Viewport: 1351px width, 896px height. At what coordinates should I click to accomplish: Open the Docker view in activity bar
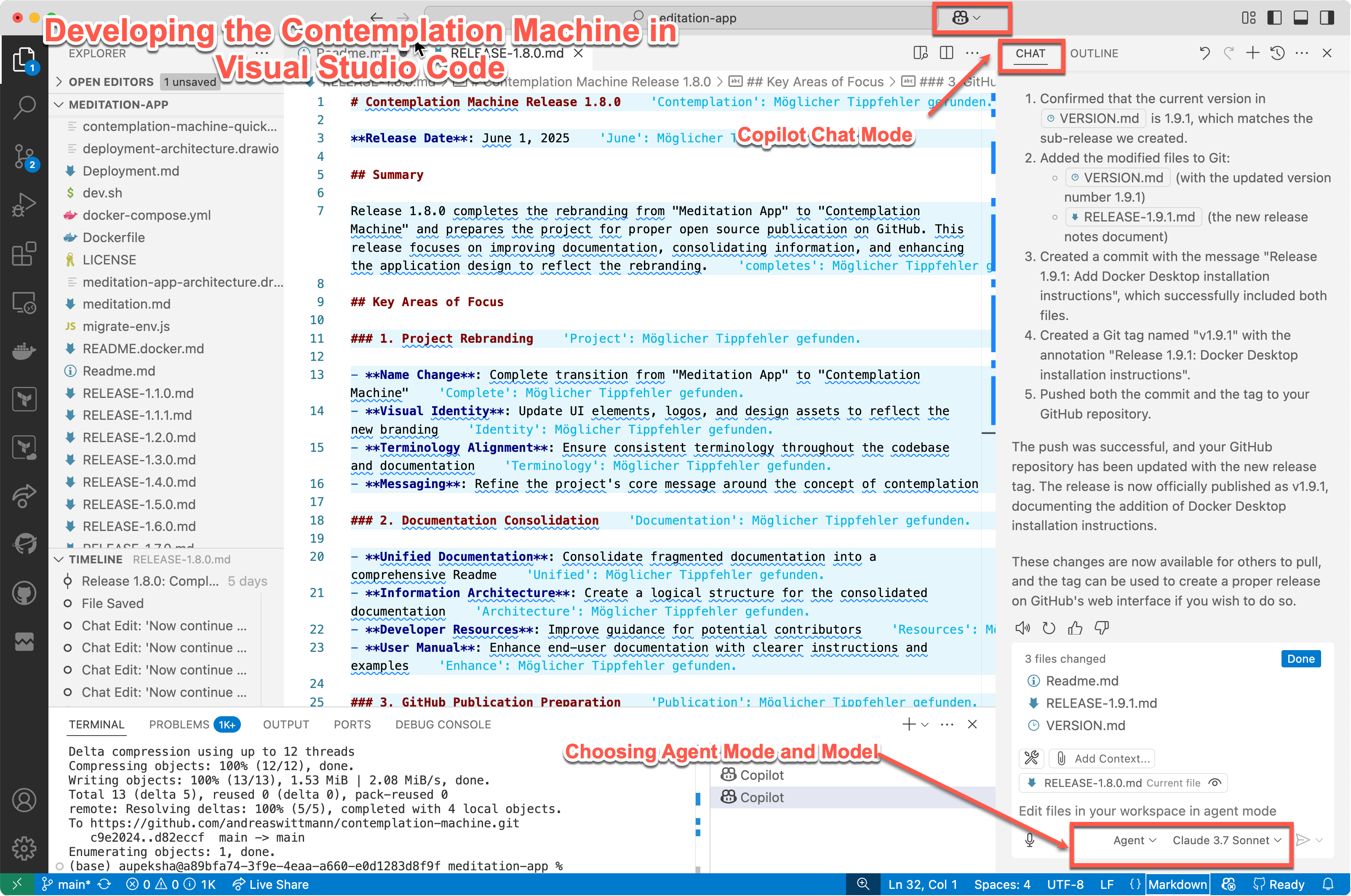(24, 350)
